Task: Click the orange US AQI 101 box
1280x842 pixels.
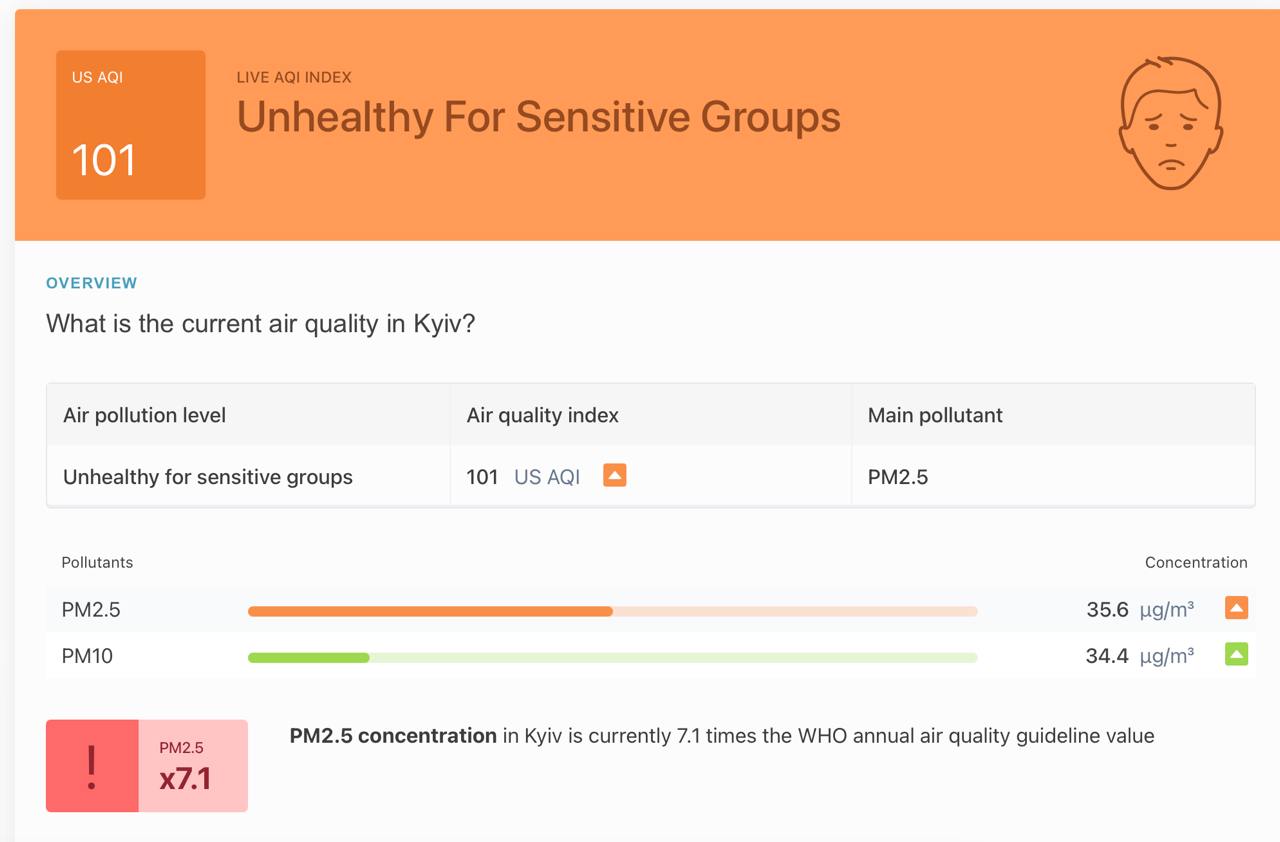Action: [130, 125]
